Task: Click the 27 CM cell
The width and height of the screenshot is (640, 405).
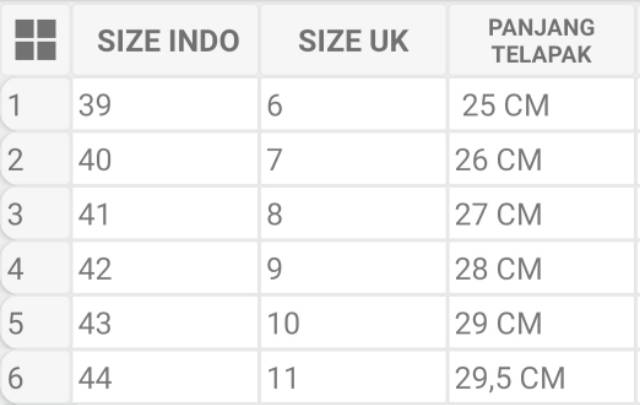Action: pos(541,214)
